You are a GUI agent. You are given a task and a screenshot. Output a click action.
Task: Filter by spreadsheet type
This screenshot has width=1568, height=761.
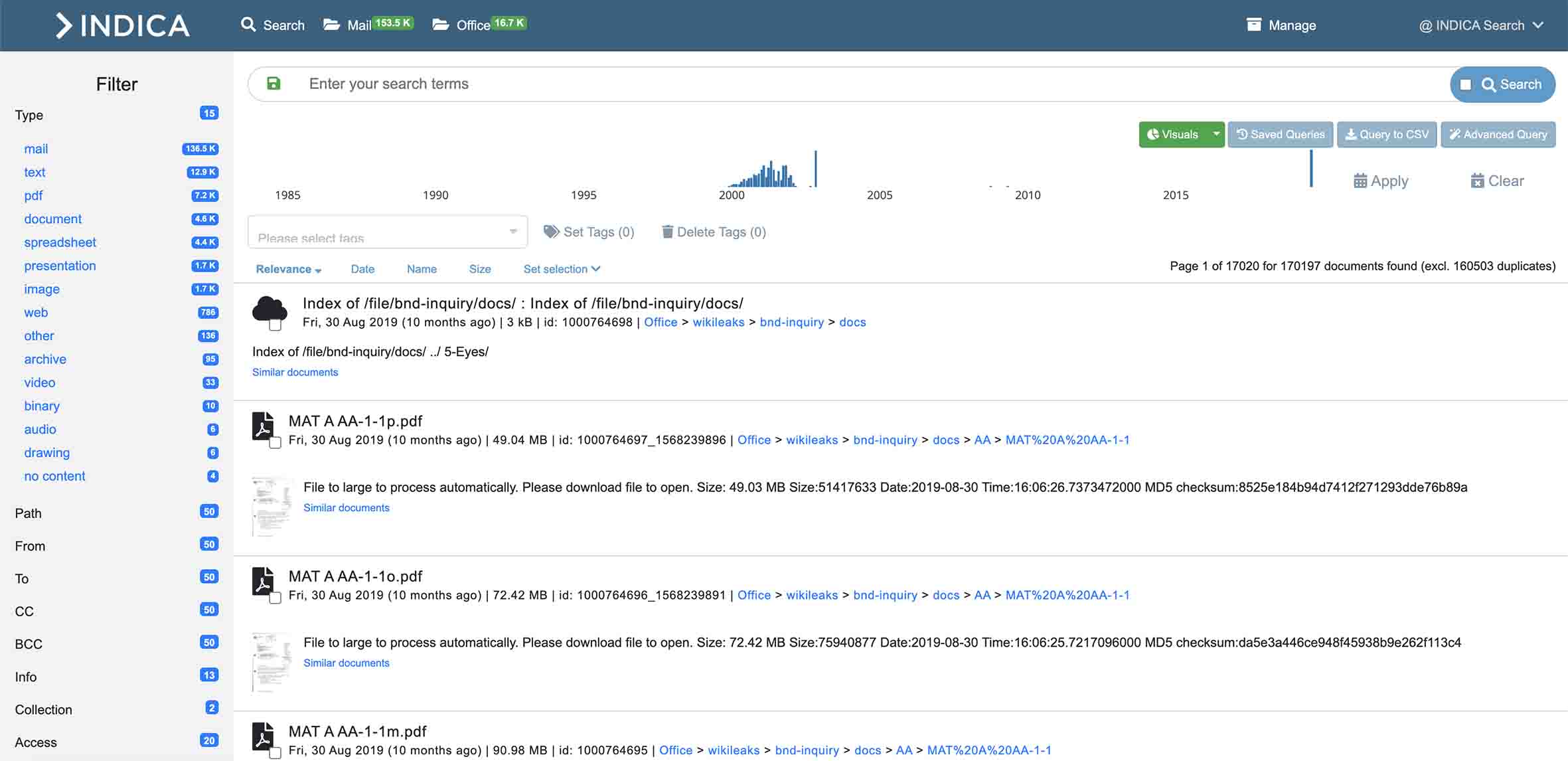tap(60, 242)
